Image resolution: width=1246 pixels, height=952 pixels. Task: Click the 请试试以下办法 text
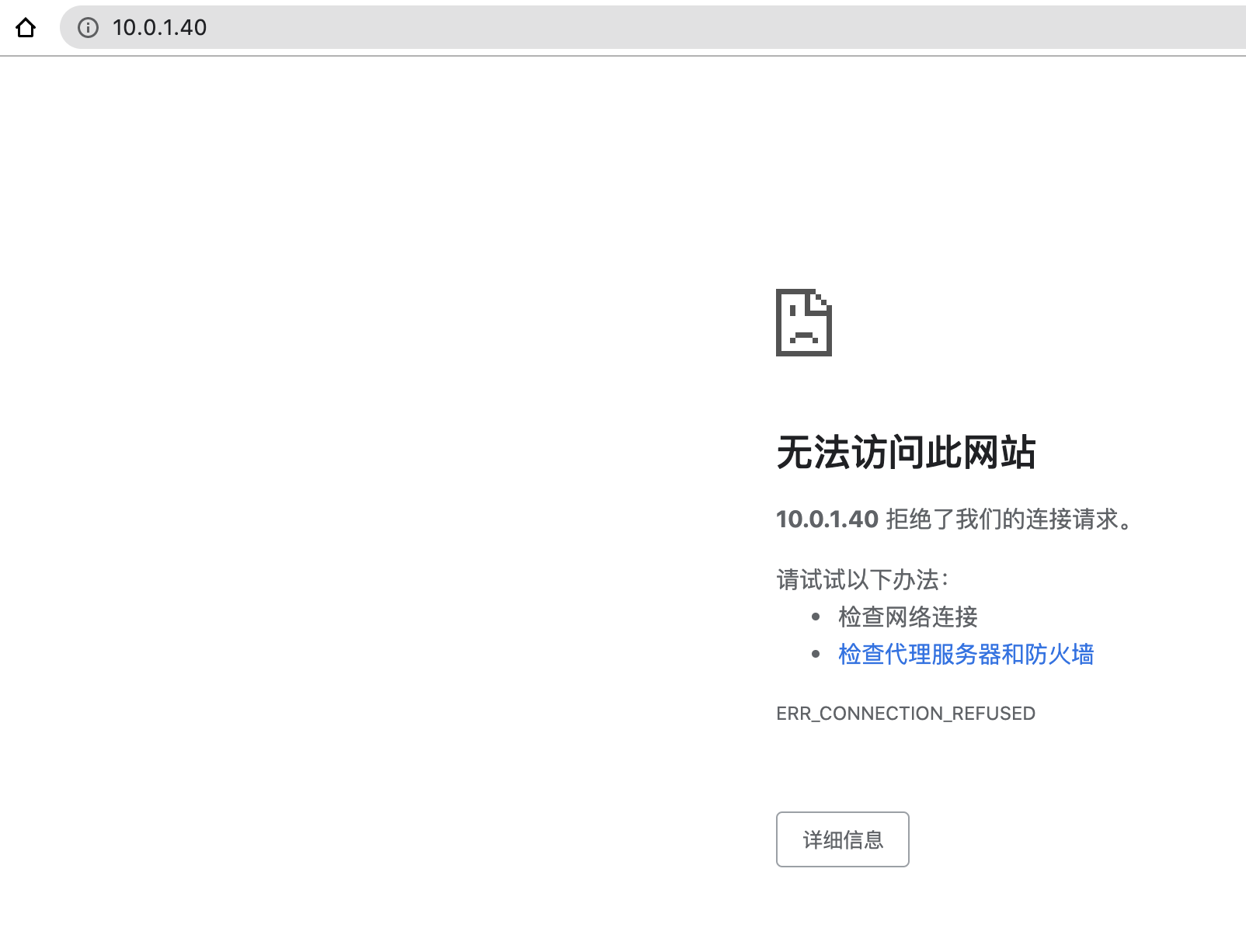pos(862,579)
